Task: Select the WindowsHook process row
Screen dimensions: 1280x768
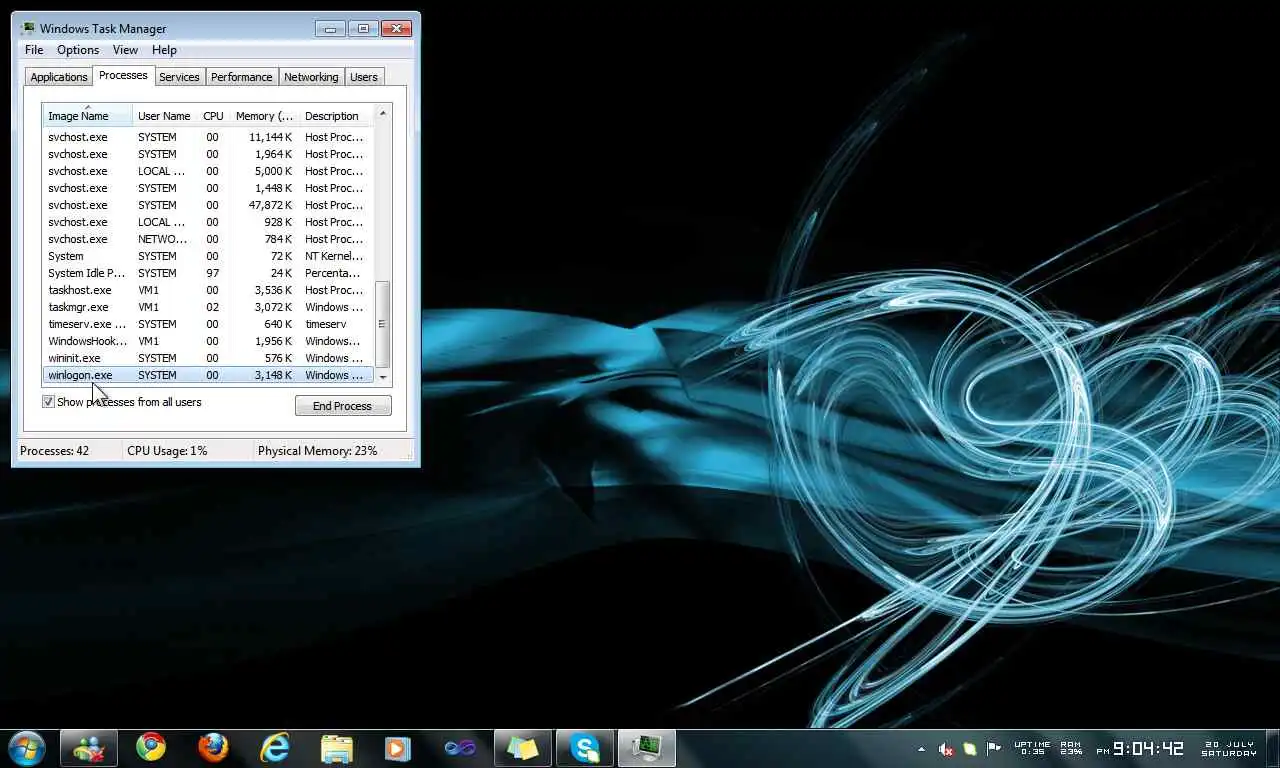Action: pos(208,341)
